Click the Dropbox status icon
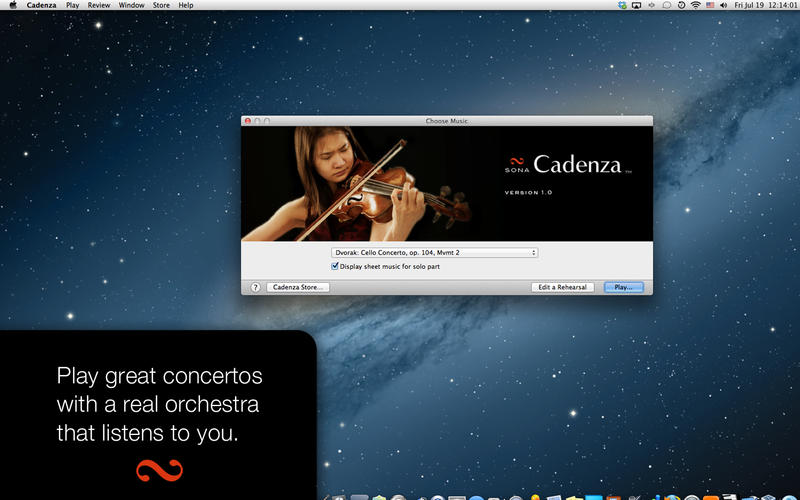Screen dimensions: 800x500 click(x=622, y=5)
